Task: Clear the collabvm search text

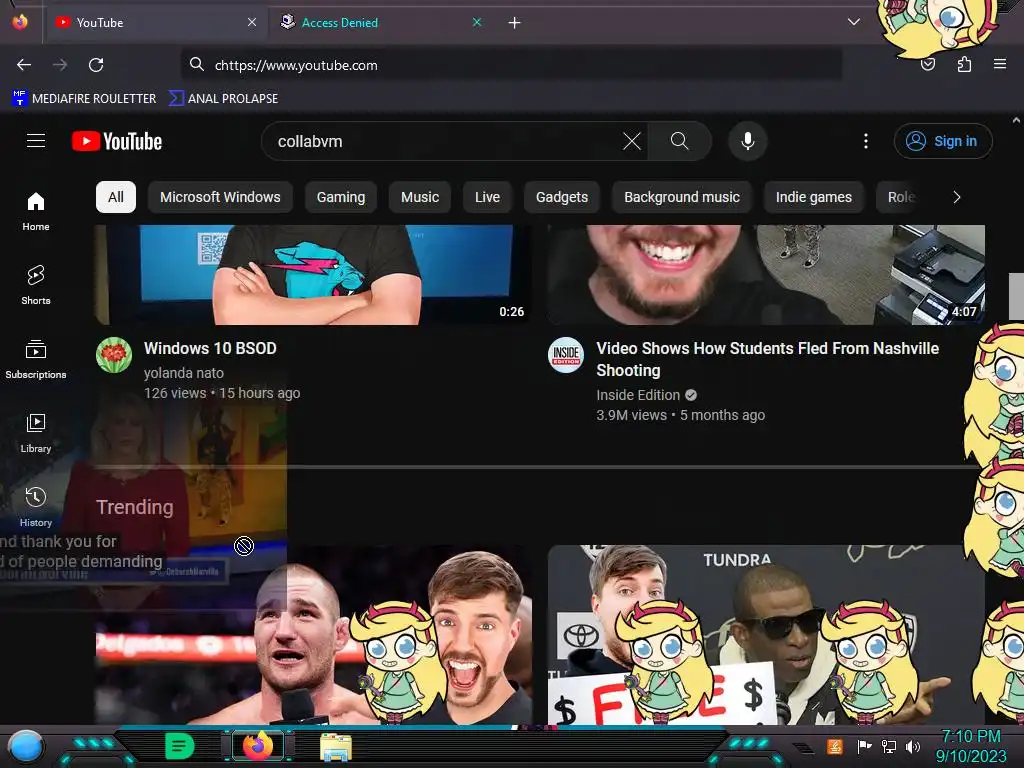Action: [x=632, y=141]
